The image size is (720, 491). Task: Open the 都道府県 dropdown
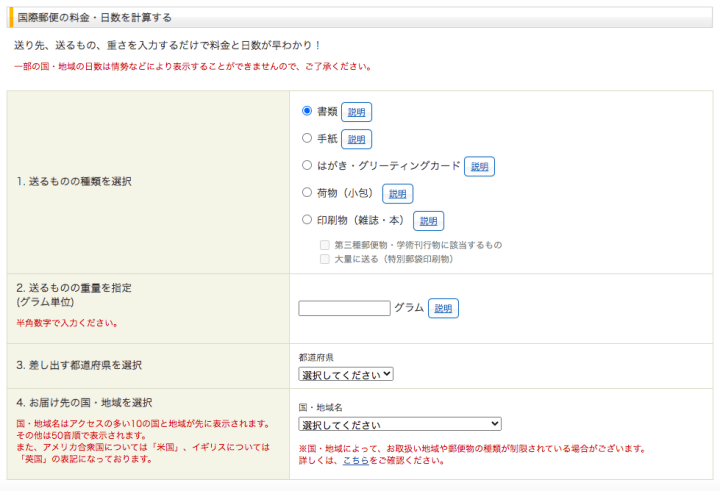(346, 374)
